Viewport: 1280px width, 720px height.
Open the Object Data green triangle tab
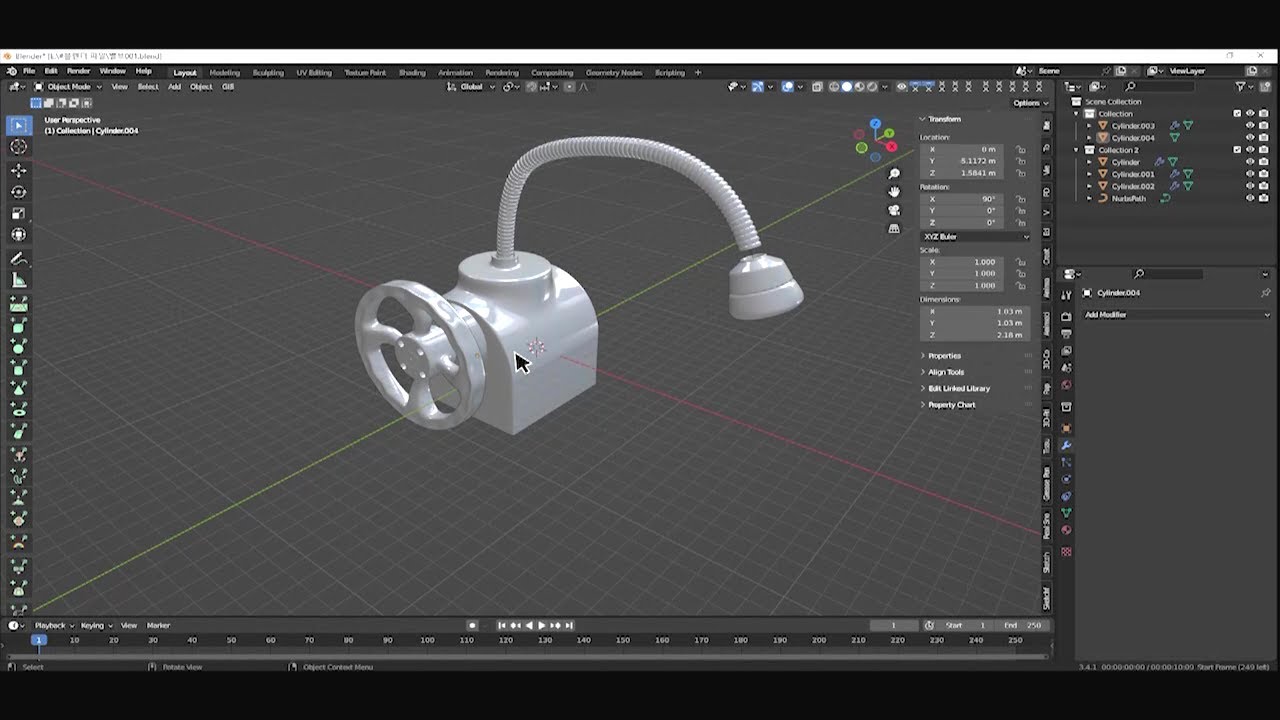tap(1066, 513)
